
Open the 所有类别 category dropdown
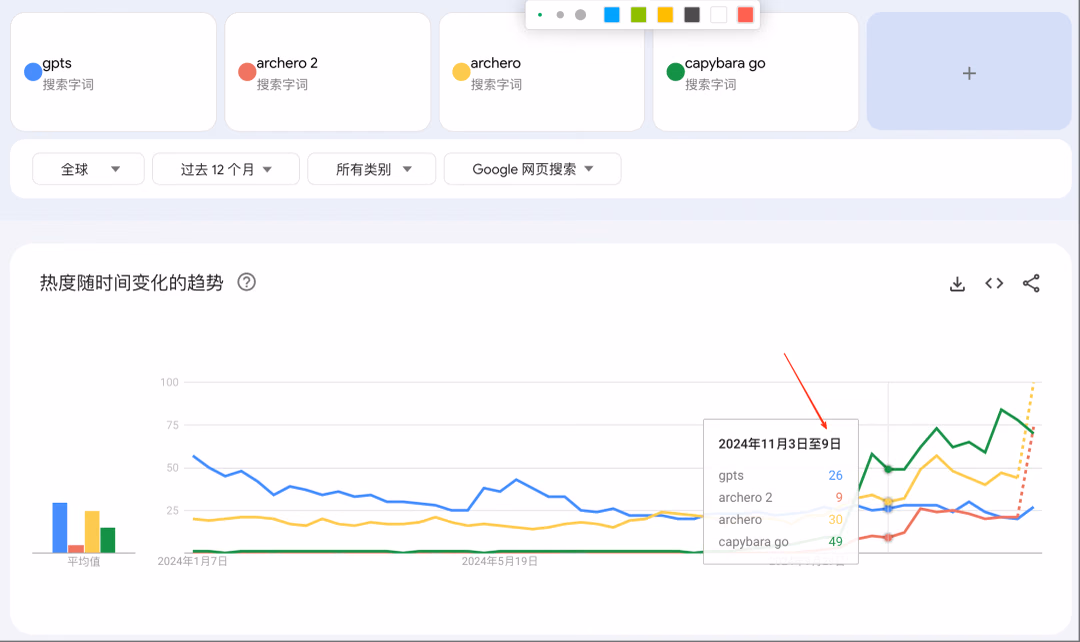click(x=372, y=169)
